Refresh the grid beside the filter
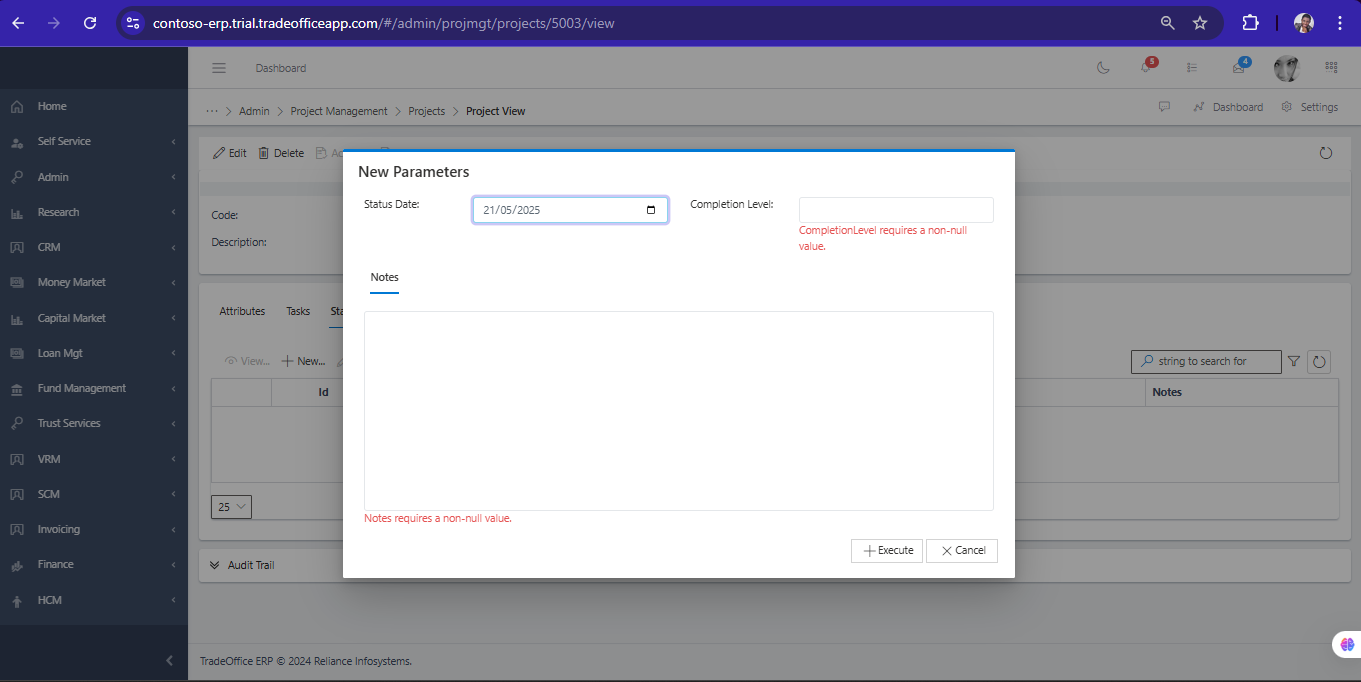Image resolution: width=1361 pixels, height=682 pixels. coord(1319,362)
